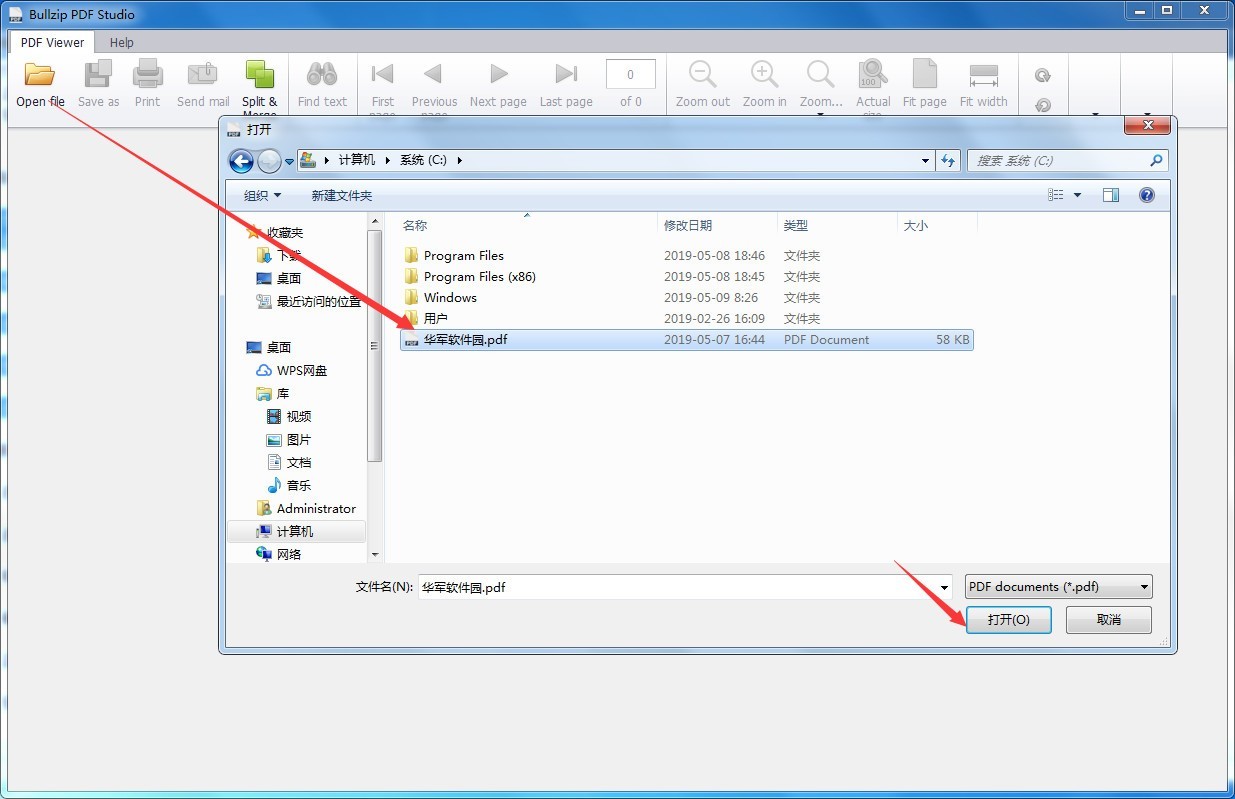This screenshot has height=799, width=1235.
Task: Click 计算机 in the address breadcrumb
Action: 357,160
